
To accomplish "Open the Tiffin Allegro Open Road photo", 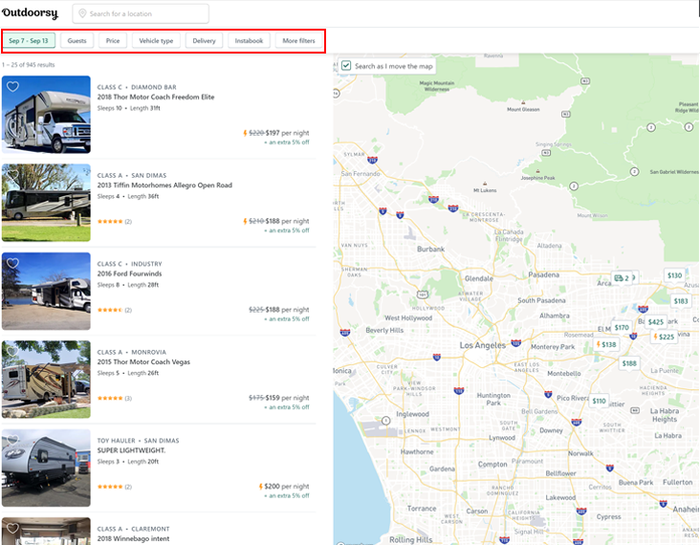I will click(46, 203).
